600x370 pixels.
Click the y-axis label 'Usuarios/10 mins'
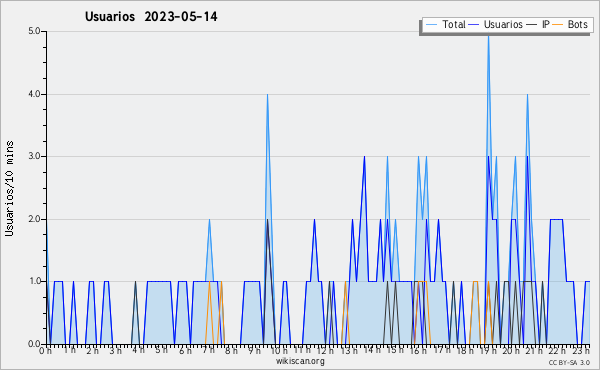(x=9, y=188)
